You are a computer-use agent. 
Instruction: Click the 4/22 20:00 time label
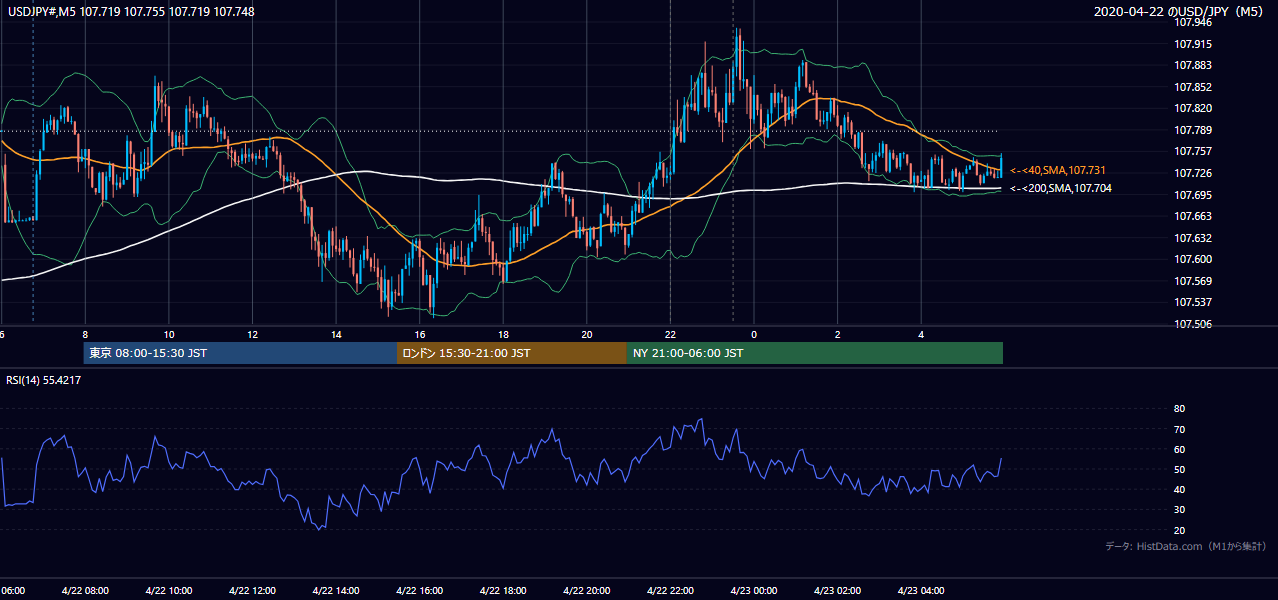click(586, 591)
